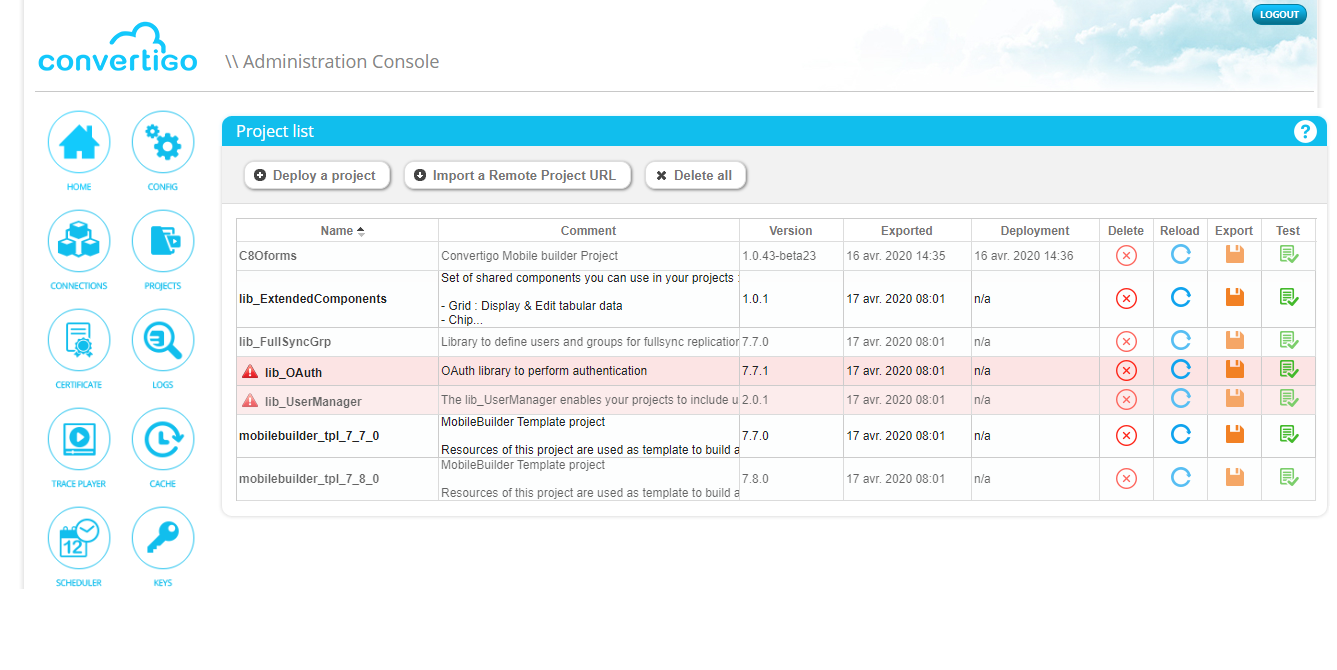Image resolution: width=1337 pixels, height=670 pixels.
Task: Click the Convertigo logo
Action: (x=117, y=48)
